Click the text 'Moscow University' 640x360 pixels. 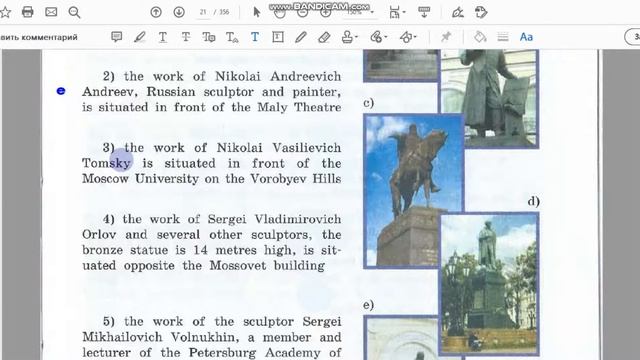tap(140, 179)
